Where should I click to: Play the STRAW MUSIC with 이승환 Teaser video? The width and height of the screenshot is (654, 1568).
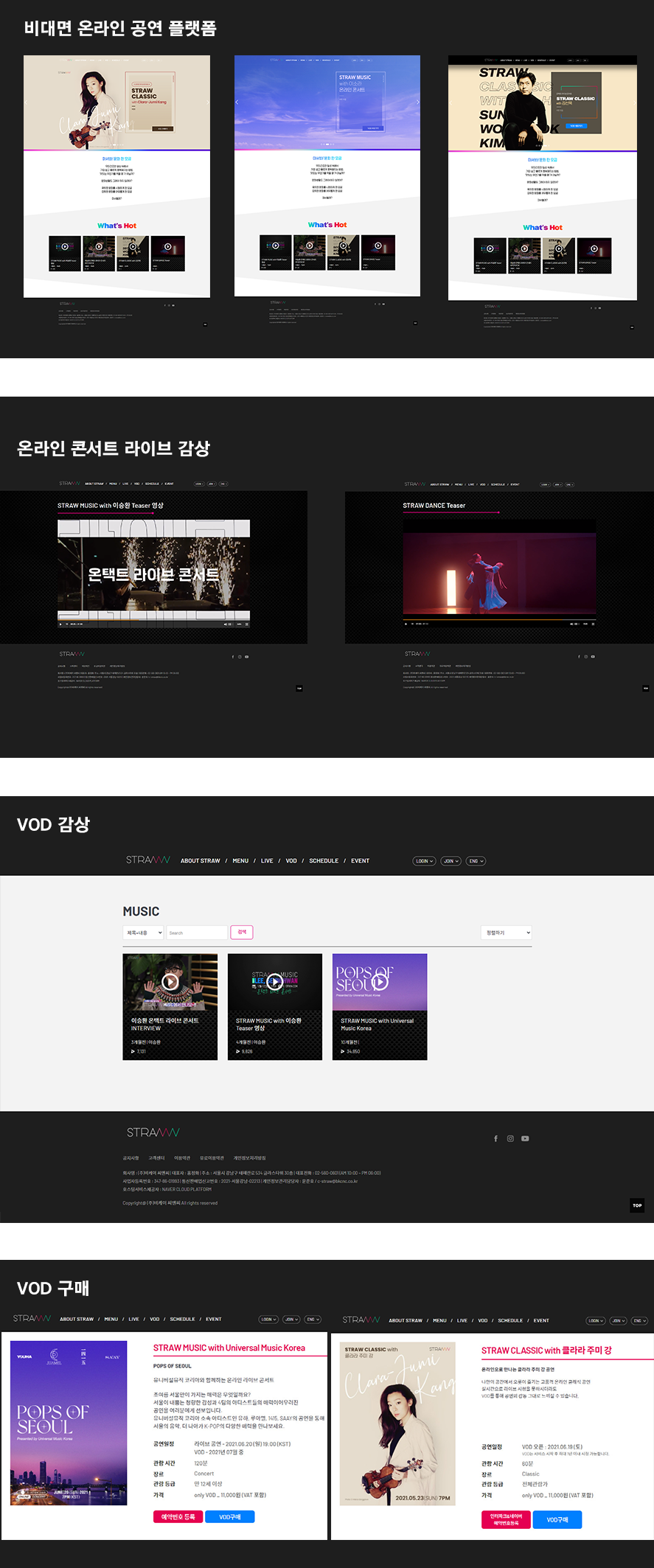275,981
